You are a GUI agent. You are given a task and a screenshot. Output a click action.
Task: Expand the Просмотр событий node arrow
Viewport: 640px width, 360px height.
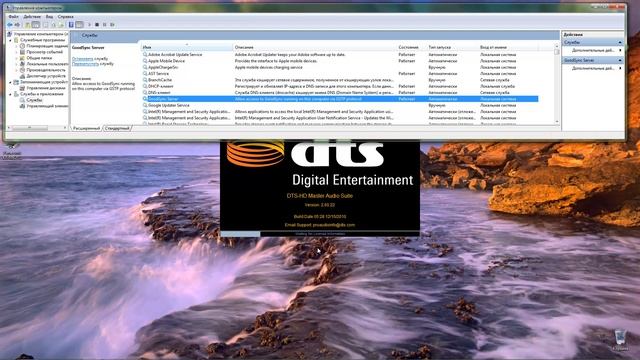[17, 52]
